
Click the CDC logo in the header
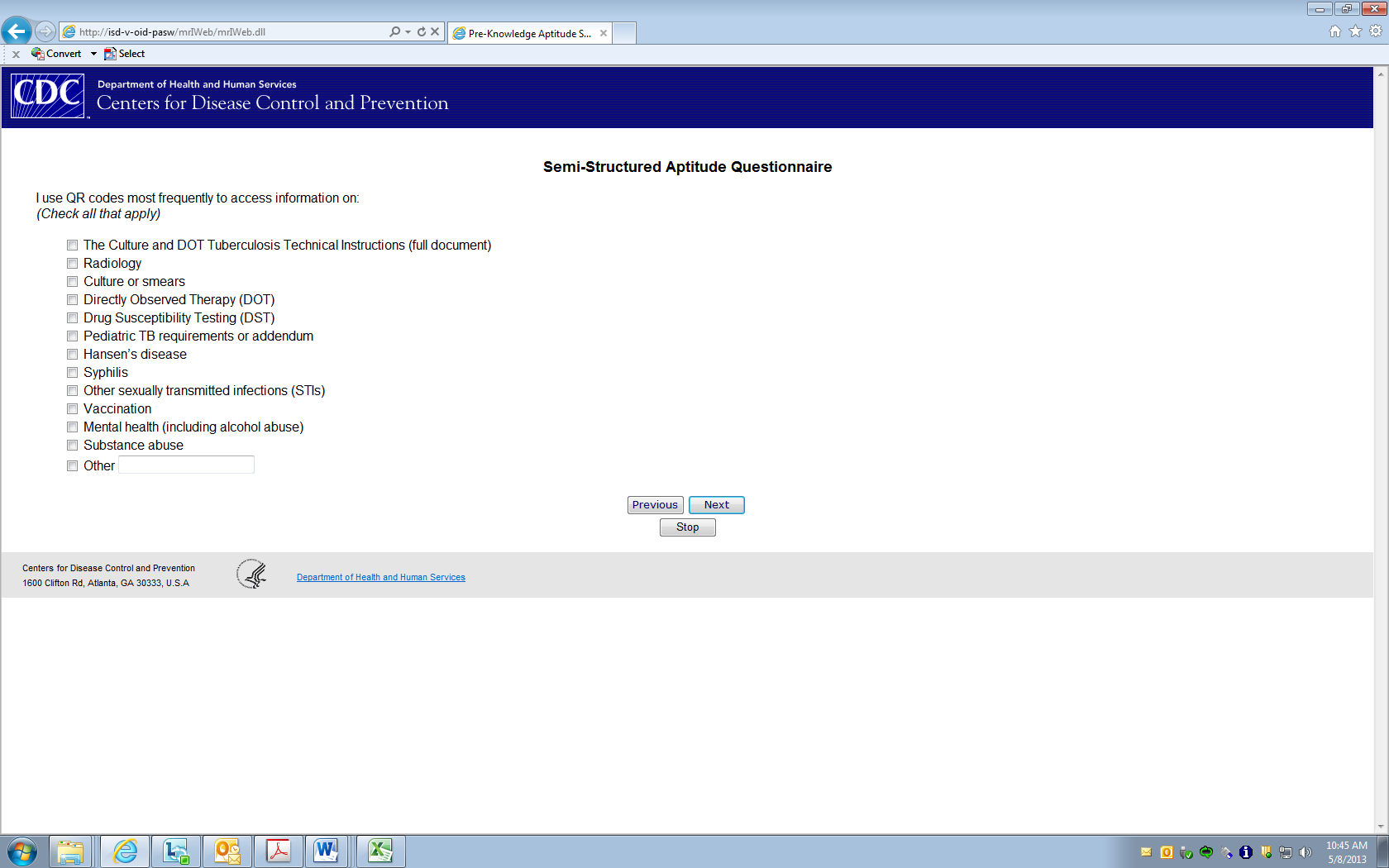[x=48, y=96]
